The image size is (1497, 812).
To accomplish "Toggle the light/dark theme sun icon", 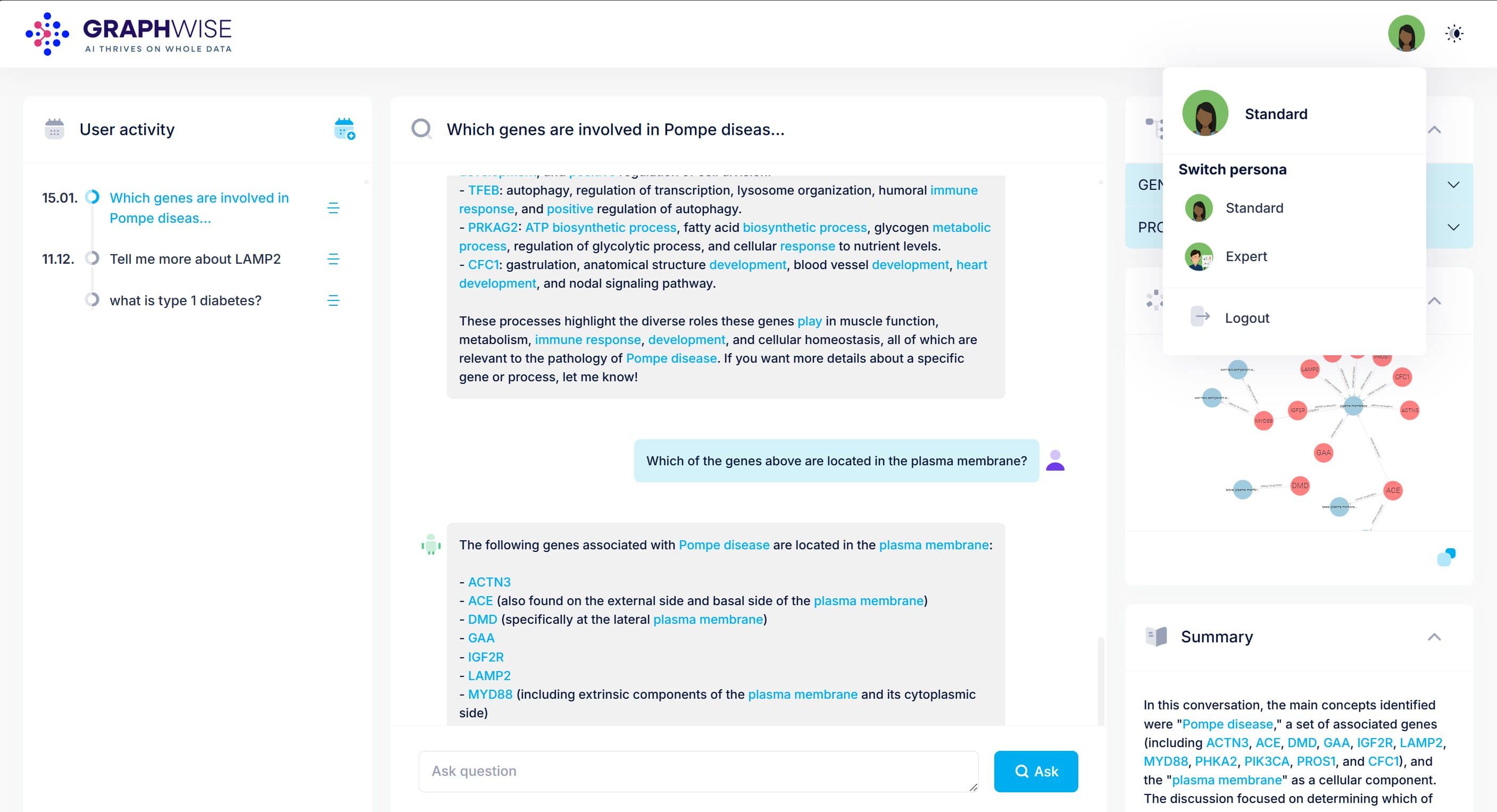I will point(1454,34).
